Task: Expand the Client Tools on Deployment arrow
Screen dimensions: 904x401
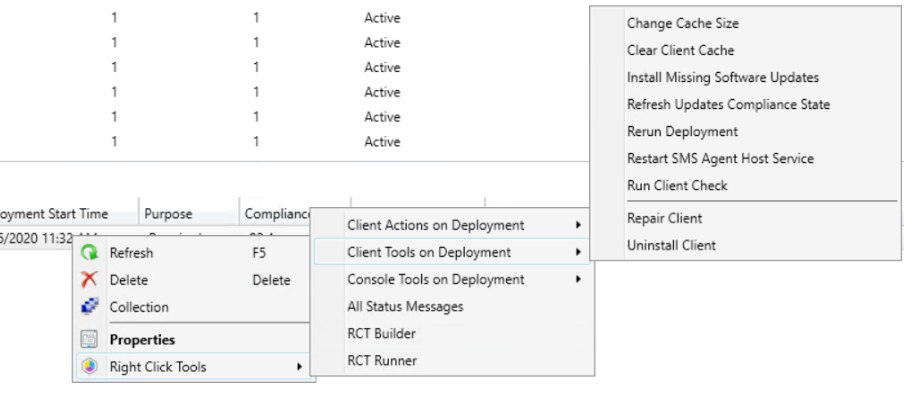Action: click(578, 252)
